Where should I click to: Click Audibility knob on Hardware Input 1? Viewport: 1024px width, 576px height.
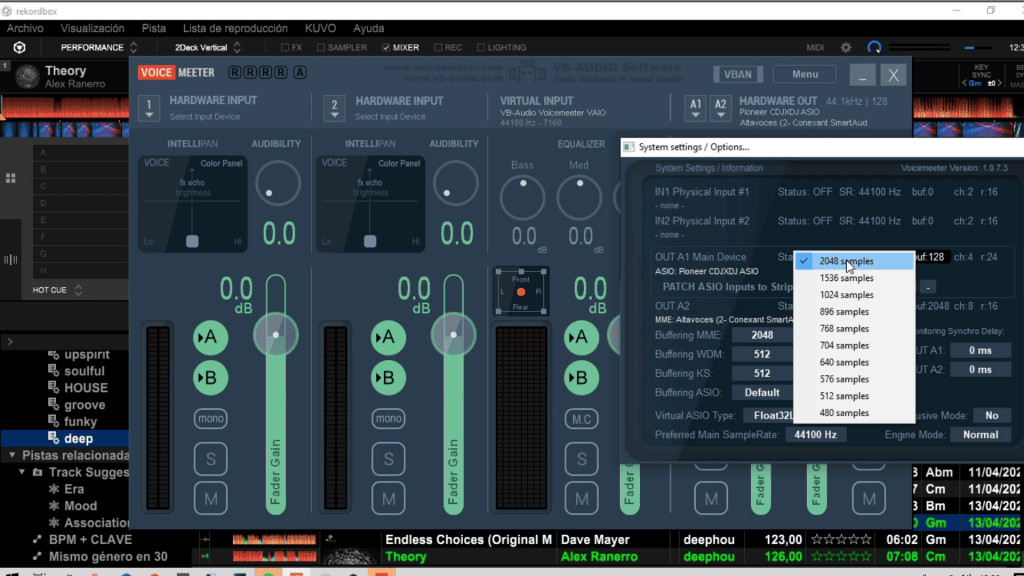(278, 184)
